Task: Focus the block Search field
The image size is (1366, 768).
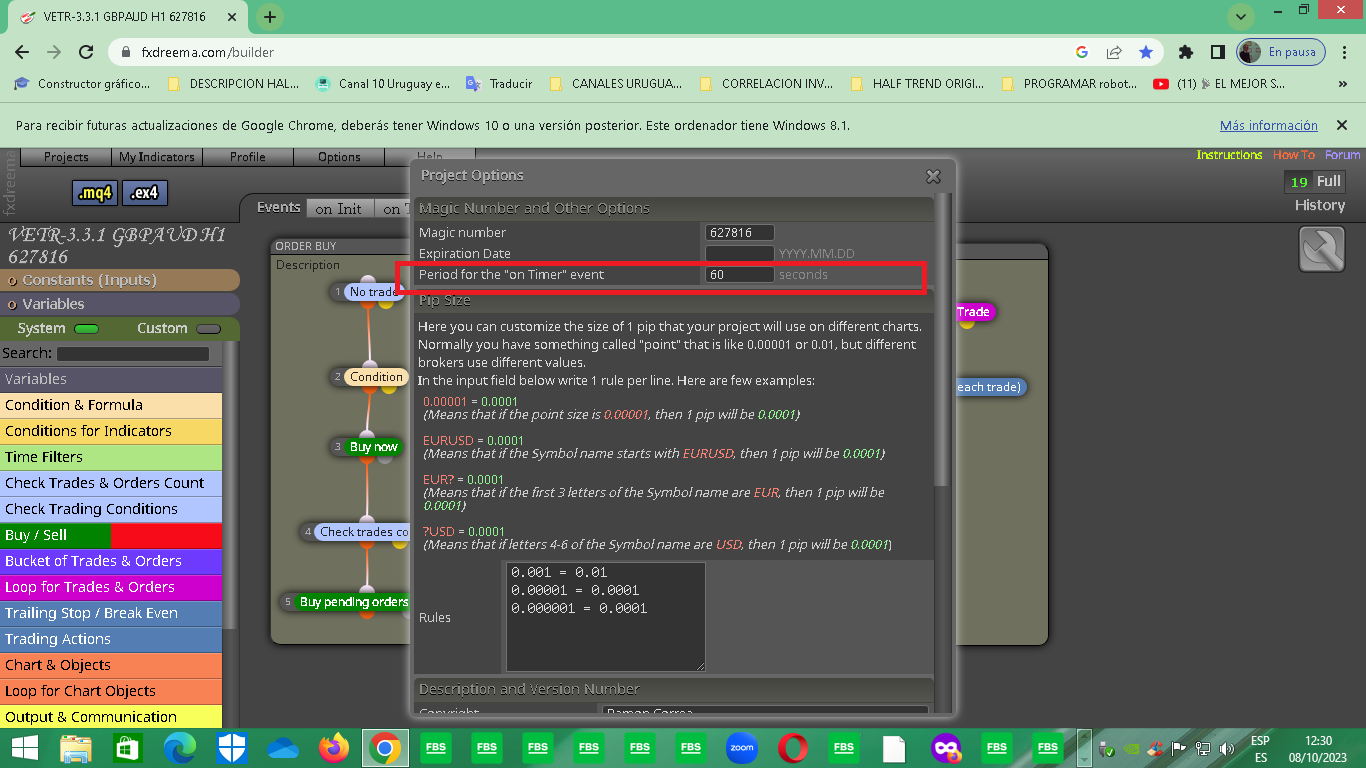Action: [x=133, y=354]
